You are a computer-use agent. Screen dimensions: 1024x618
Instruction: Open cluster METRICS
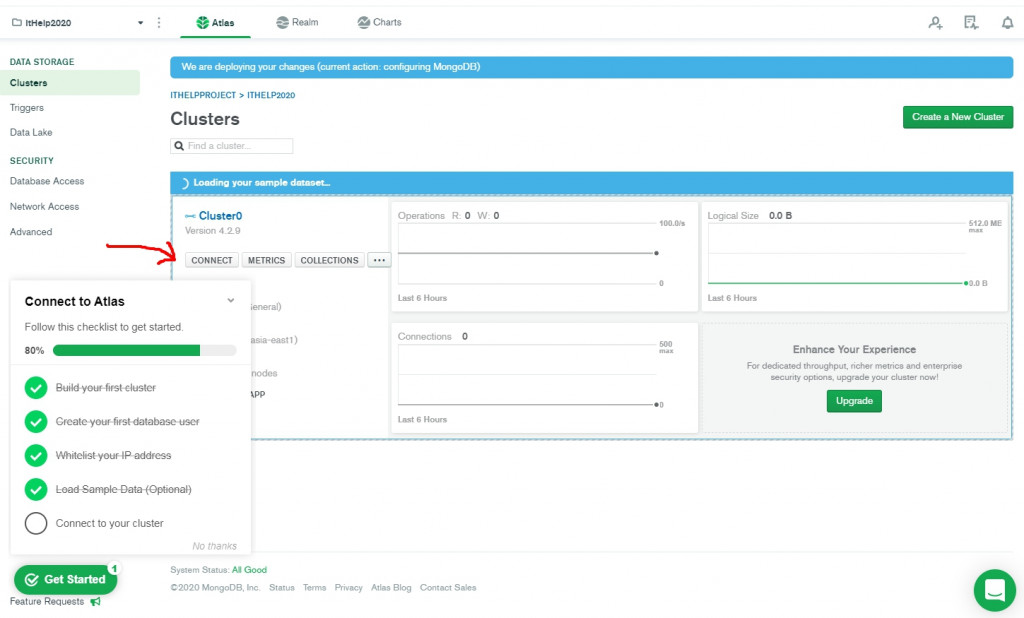tap(266, 260)
